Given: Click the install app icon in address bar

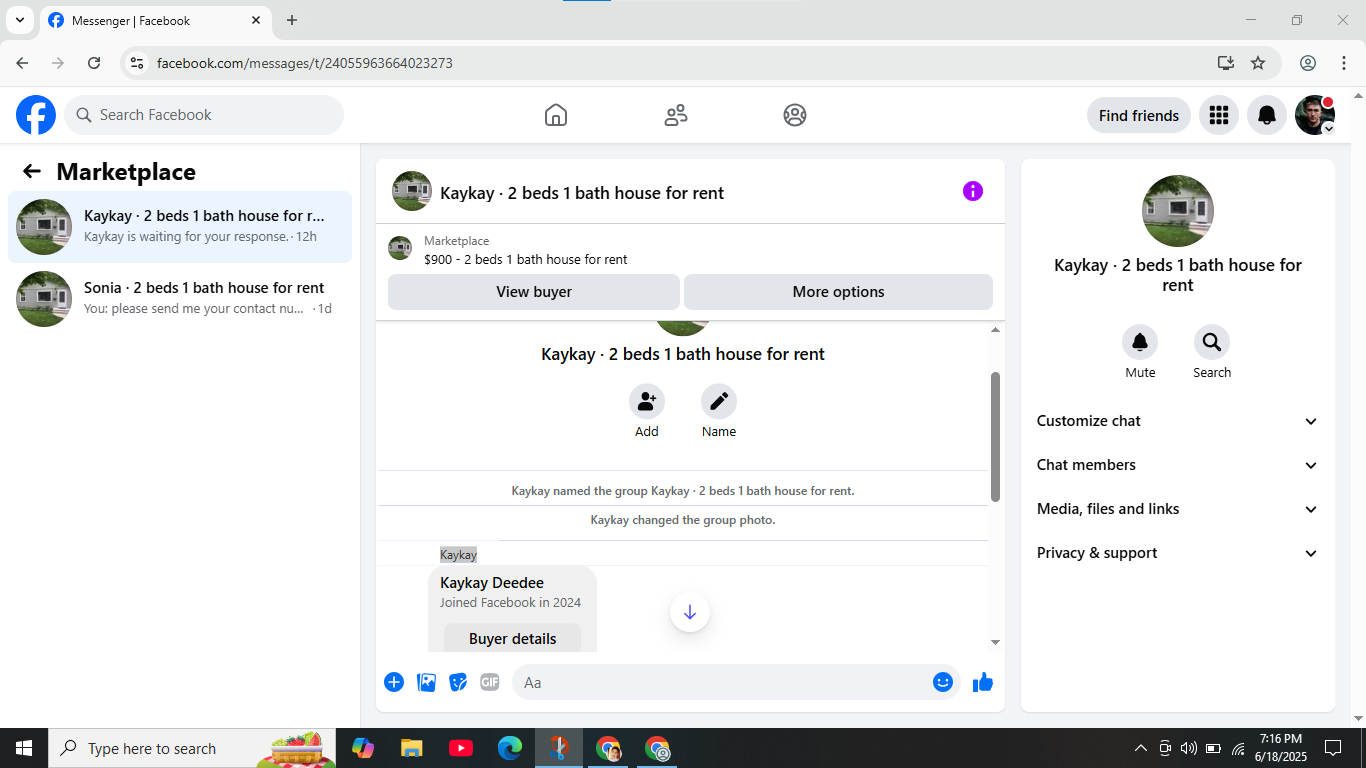Looking at the screenshot, I should [1226, 63].
